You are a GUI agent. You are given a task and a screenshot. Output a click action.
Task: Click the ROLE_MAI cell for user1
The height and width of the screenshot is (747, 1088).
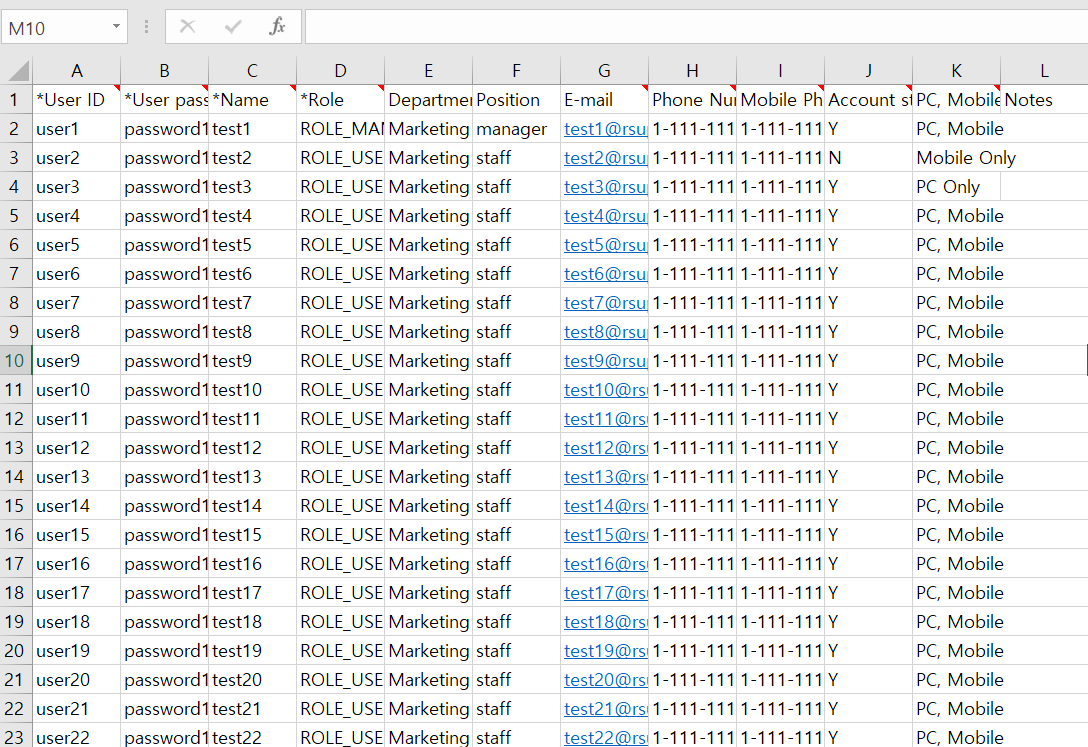point(340,129)
